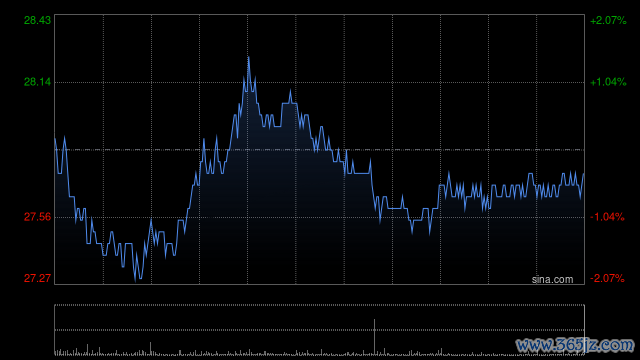Click the tallest volume bar in volume chart

(374, 337)
